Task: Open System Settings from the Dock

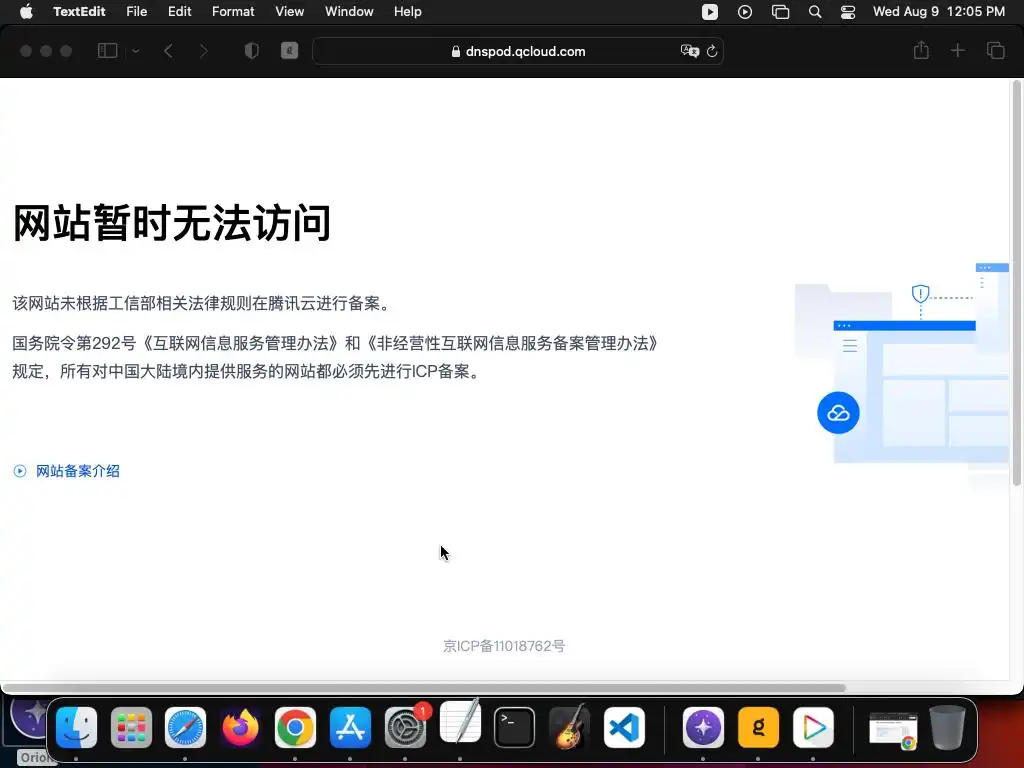Action: (x=405, y=728)
